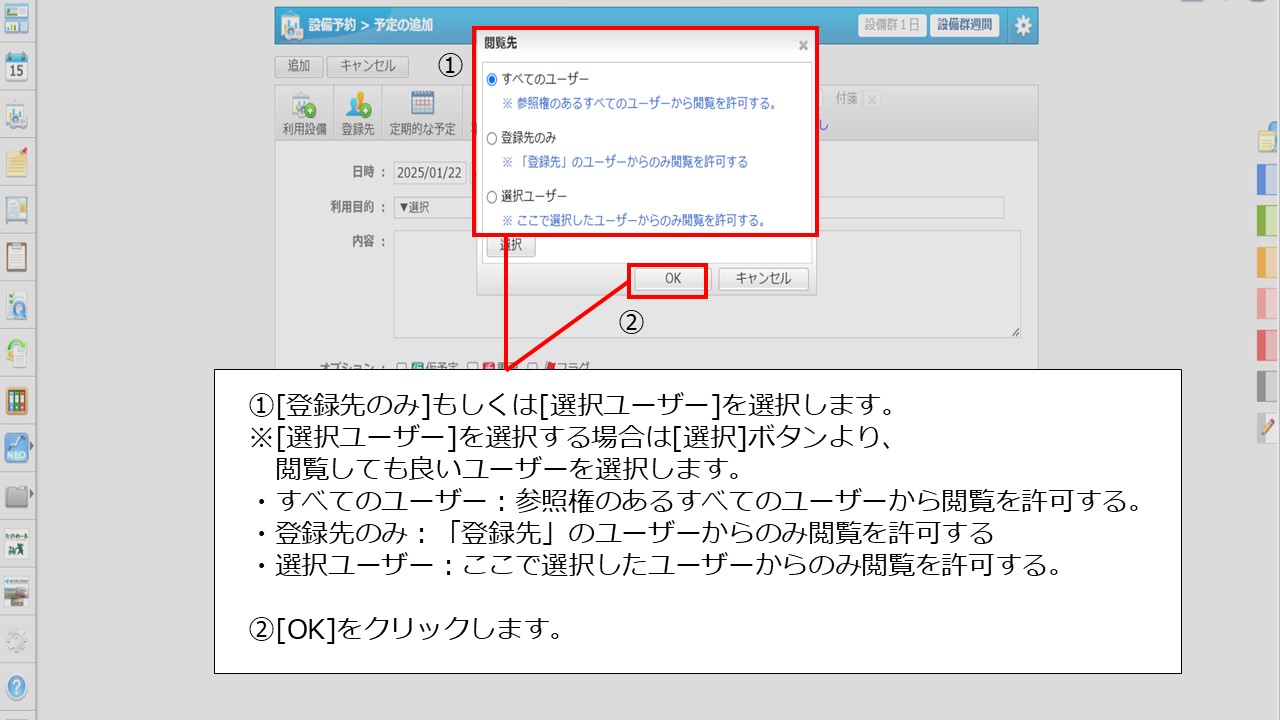Click into the 内容 text area

point(707,284)
